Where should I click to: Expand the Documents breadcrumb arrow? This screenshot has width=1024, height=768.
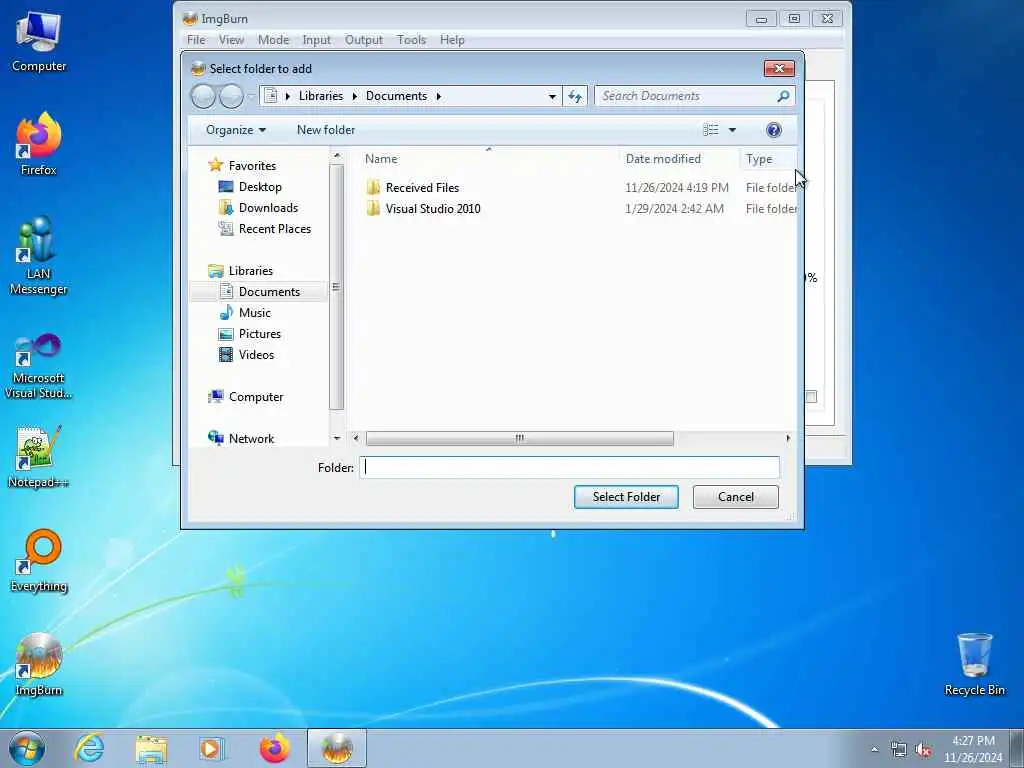[x=439, y=96]
